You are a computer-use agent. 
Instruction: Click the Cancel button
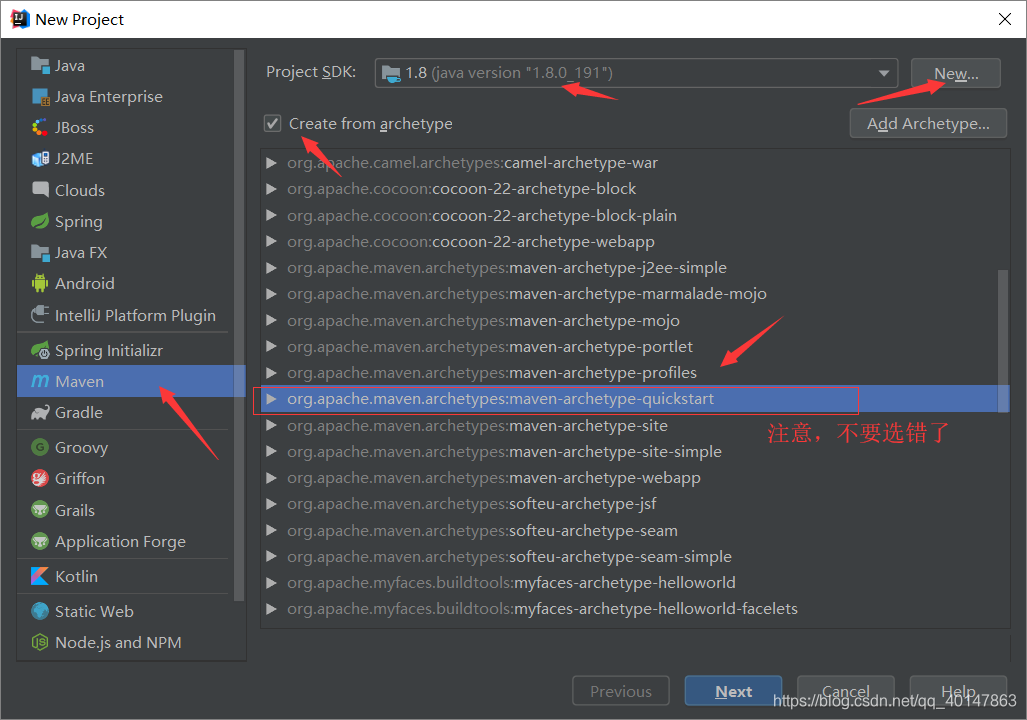(846, 691)
